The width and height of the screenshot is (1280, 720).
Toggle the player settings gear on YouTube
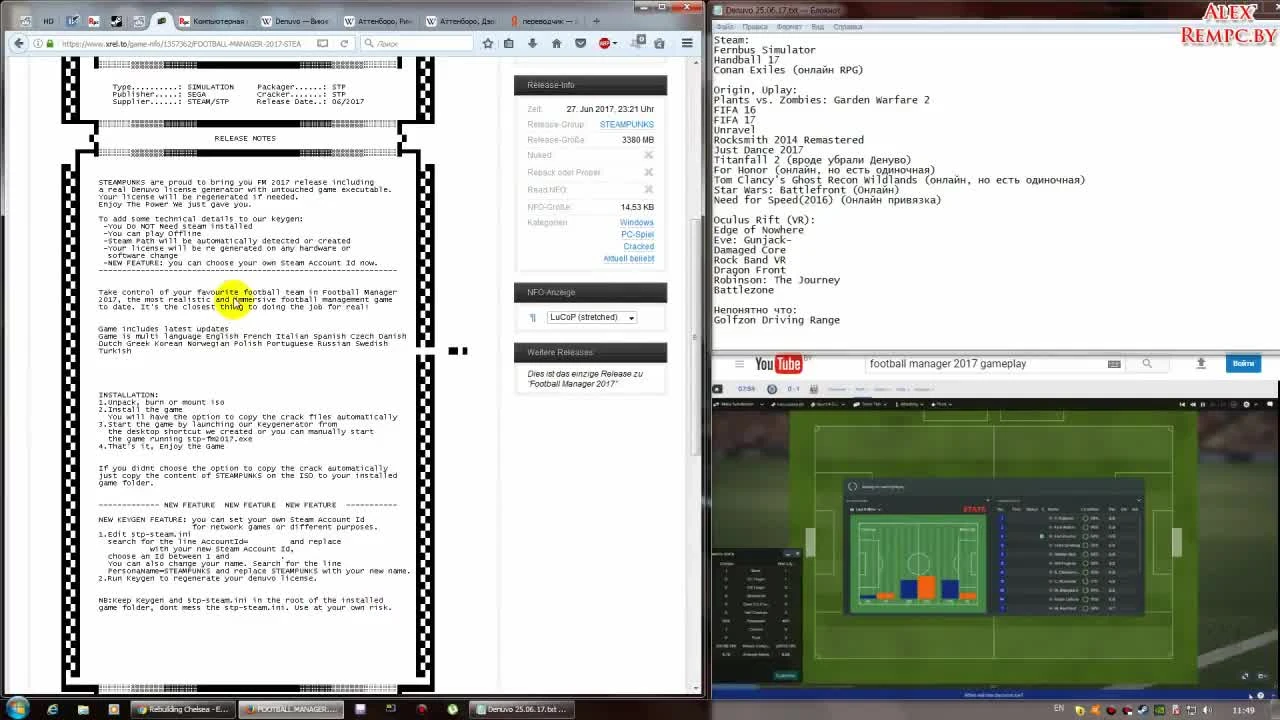[1246, 404]
